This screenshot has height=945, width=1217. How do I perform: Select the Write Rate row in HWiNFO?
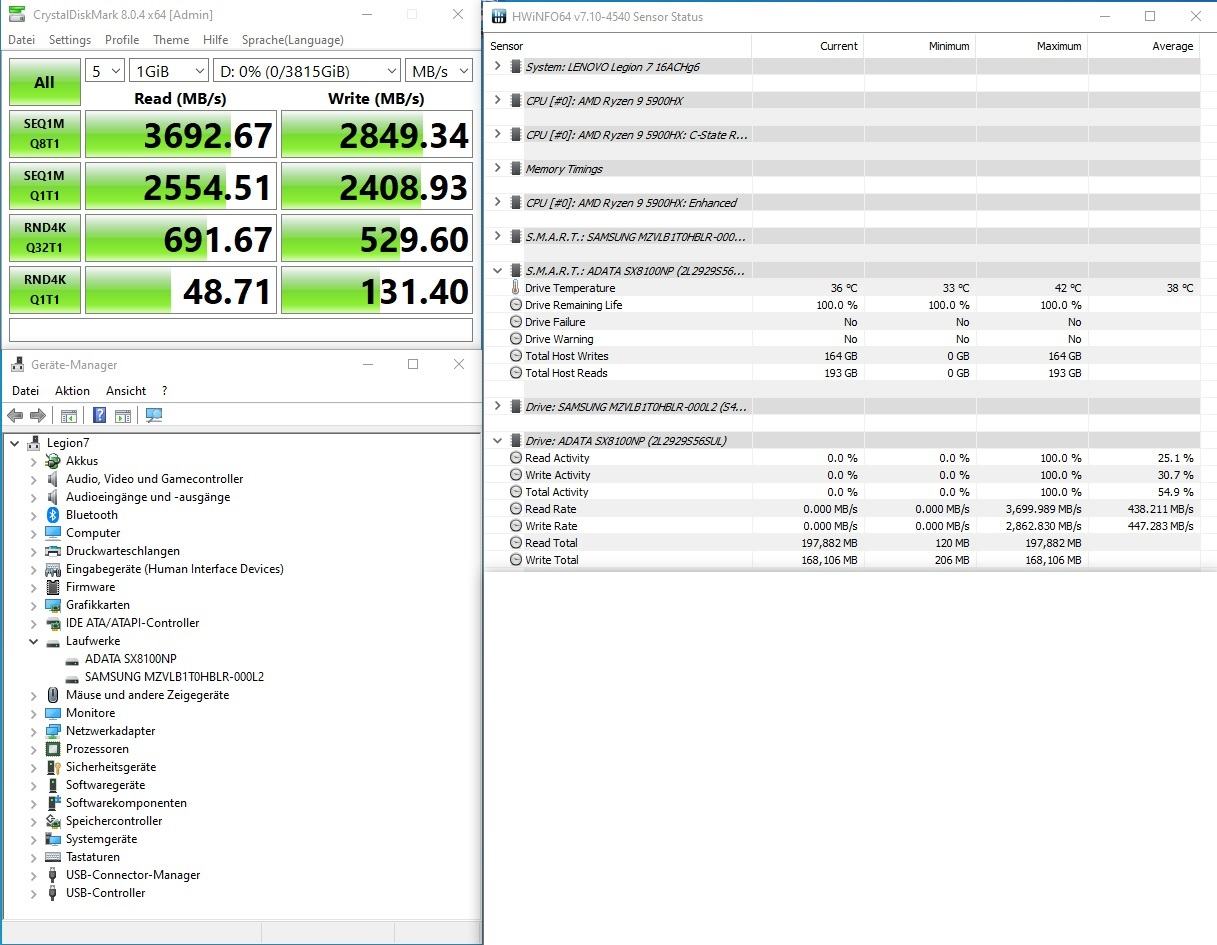[x=842, y=526]
